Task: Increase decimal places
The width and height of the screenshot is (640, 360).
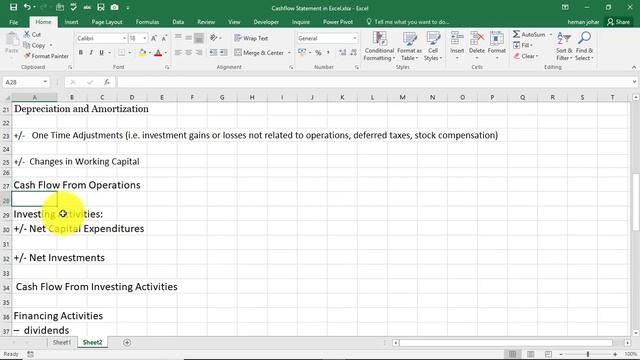Action: tap(342, 53)
